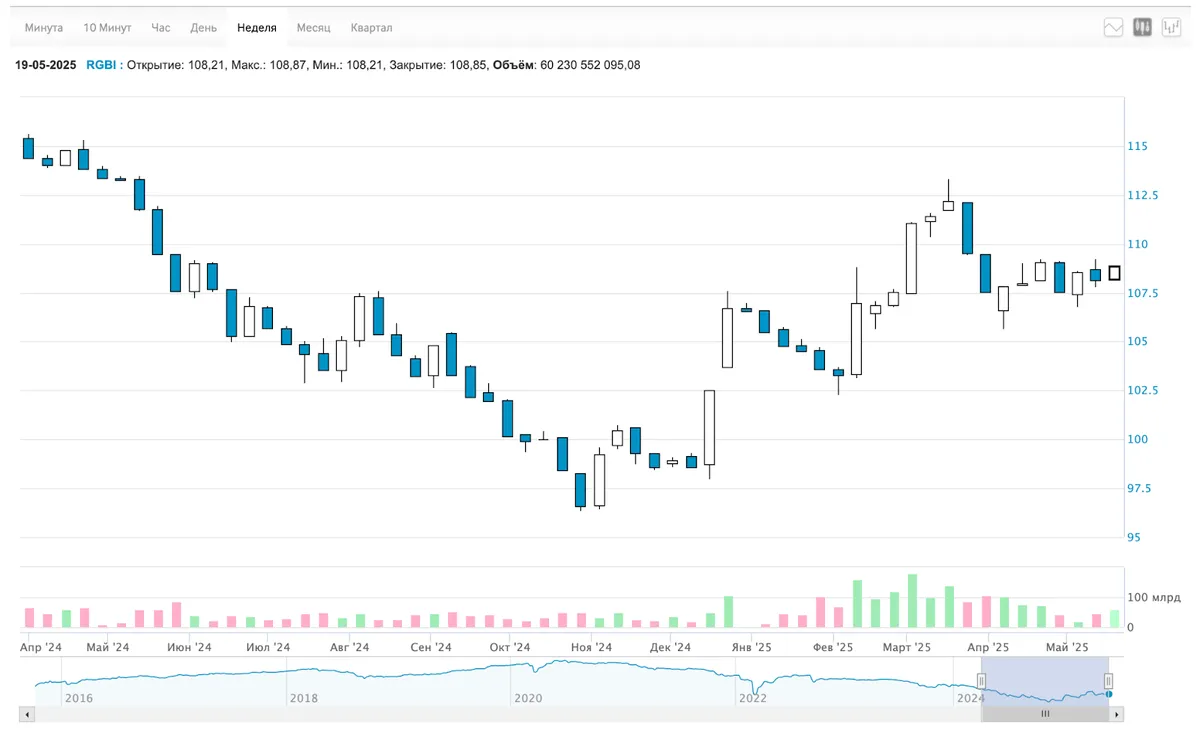Click the 97.5 price axis label
Viewport: 1200px width, 735px height.
click(1139, 489)
